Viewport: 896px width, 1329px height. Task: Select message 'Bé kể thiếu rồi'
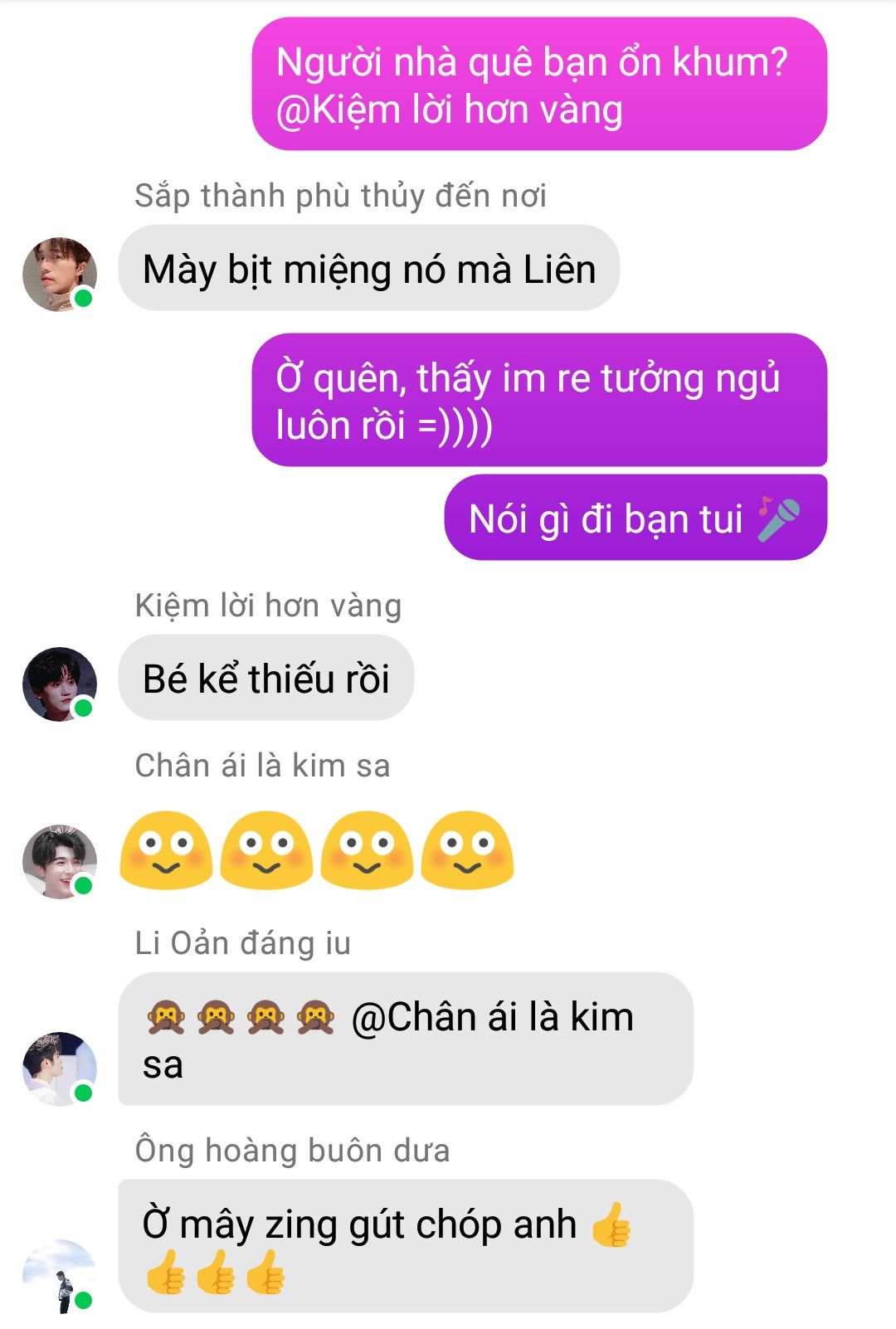tap(266, 679)
